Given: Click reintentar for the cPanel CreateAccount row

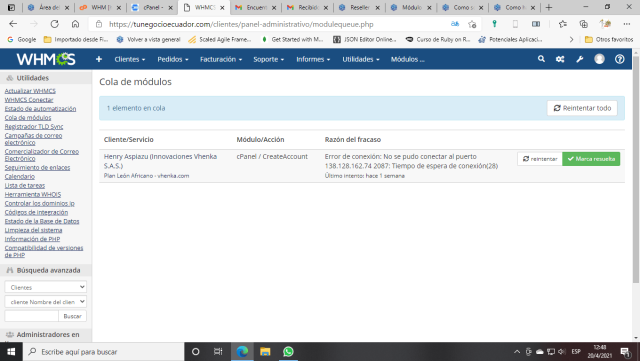Looking at the screenshot, I should (540, 159).
